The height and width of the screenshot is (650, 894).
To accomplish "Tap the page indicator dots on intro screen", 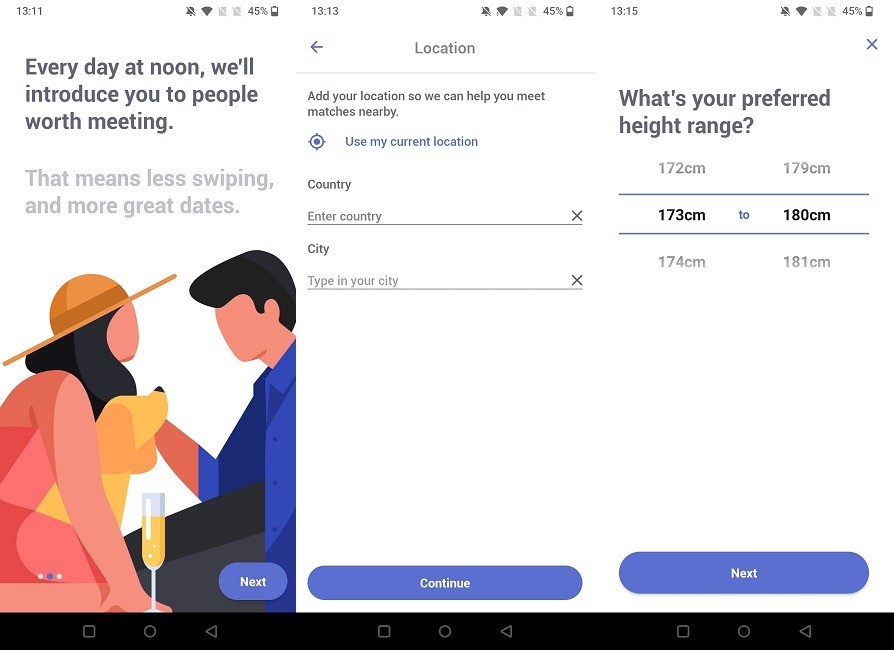I will tap(49, 576).
